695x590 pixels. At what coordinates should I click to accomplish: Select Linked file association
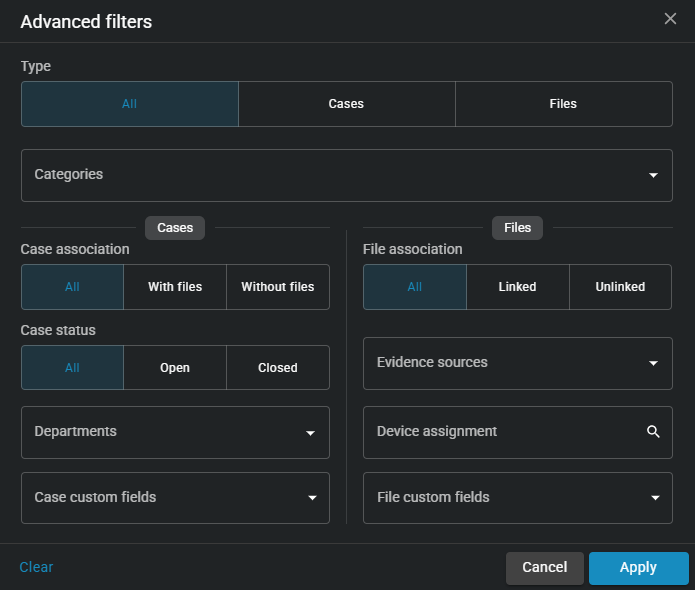517,287
